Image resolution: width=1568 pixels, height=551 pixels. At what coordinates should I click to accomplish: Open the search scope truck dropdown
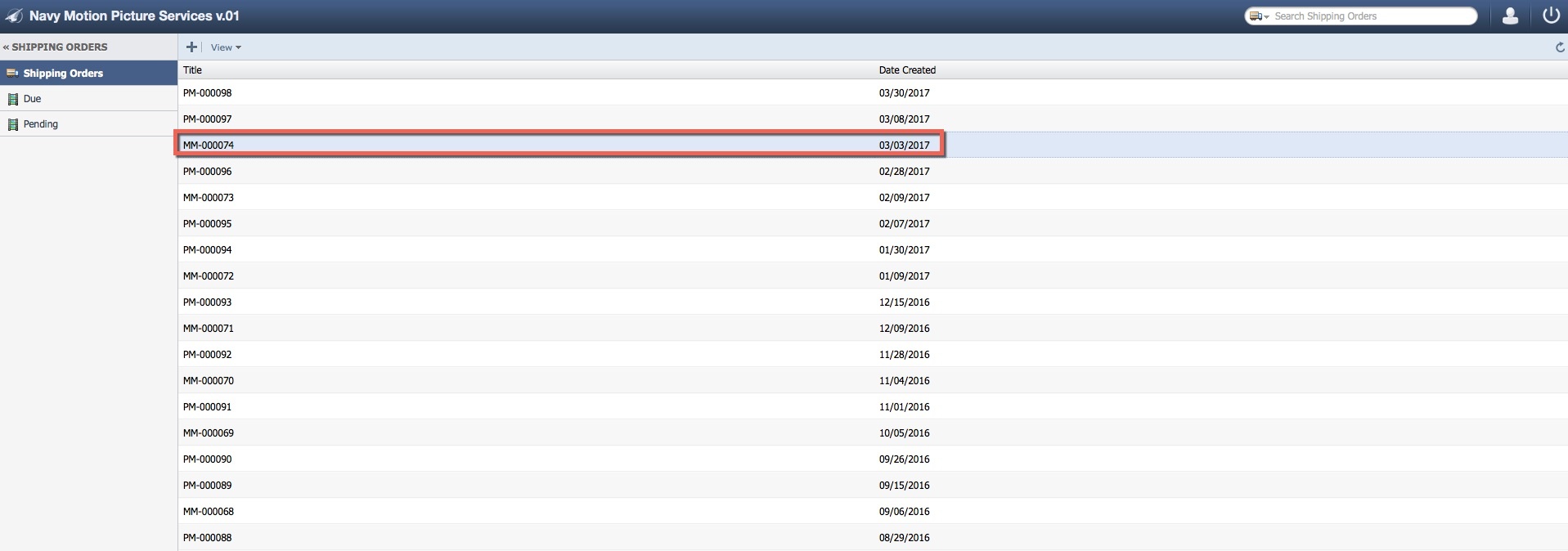1259,16
